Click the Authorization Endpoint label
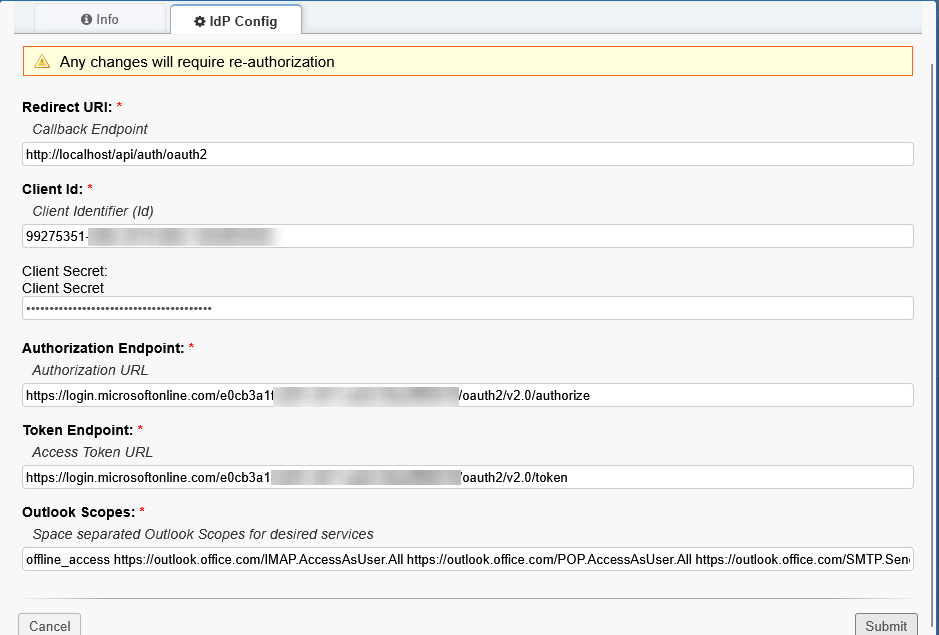The width and height of the screenshot is (939, 635). tap(103, 348)
